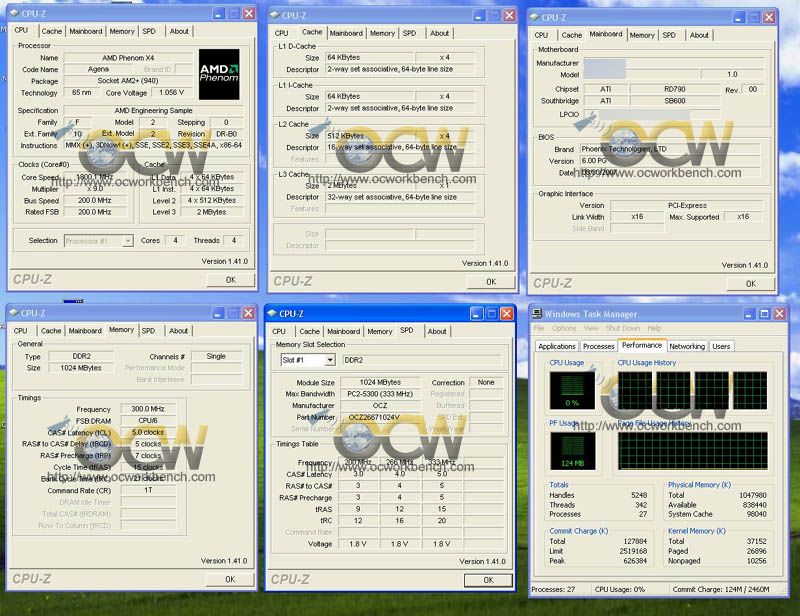Open the Processes tab in Task Manager
This screenshot has width=800, height=616.
tap(598, 346)
